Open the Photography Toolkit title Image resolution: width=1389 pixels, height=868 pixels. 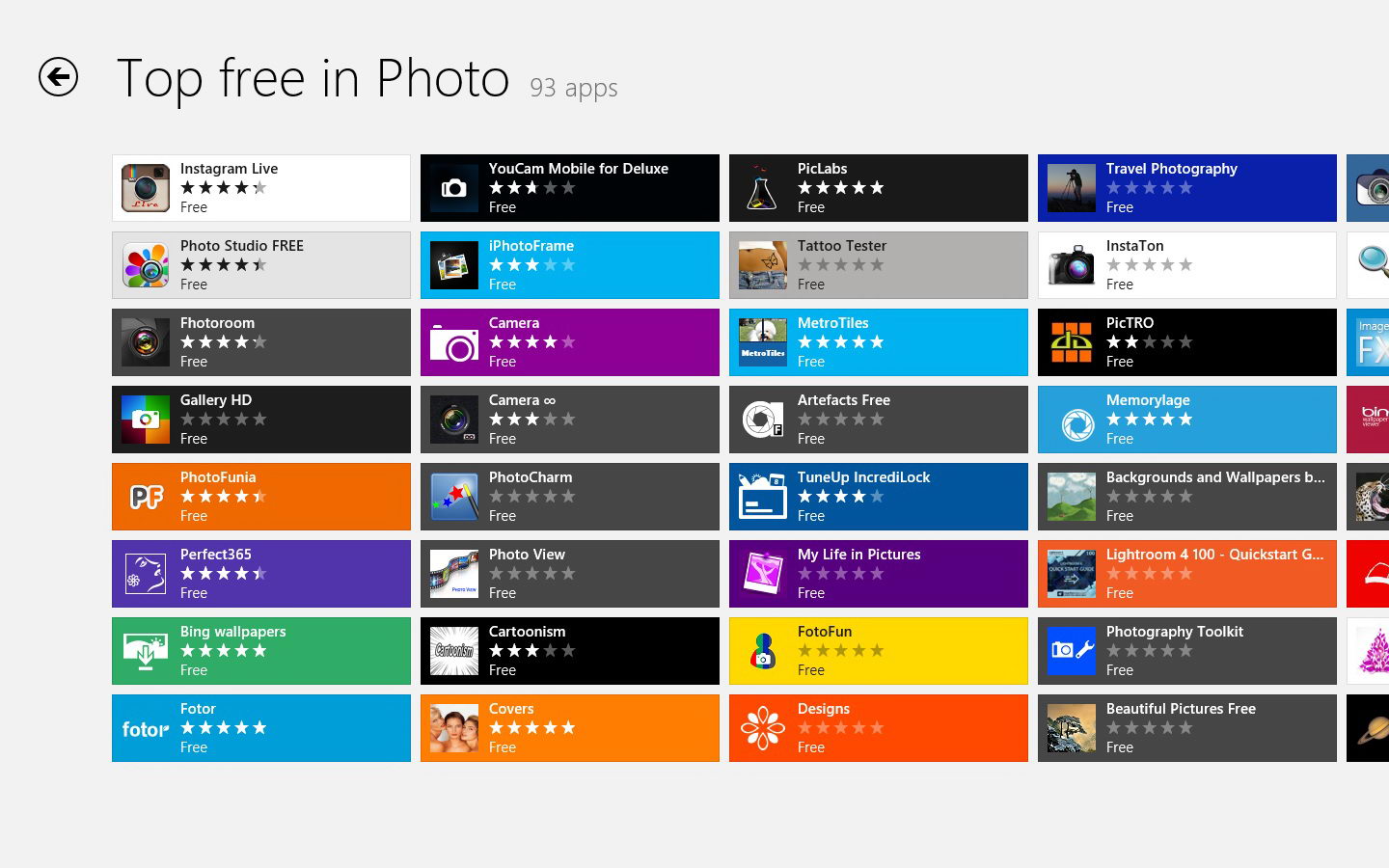pos(1174,632)
